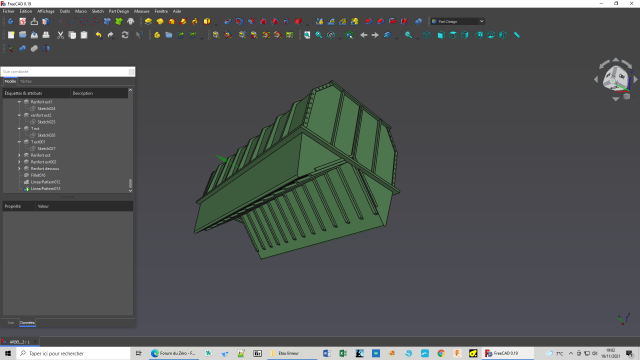Select the Données tab
Image resolution: width=640 pixels, height=360 pixels.
click(x=27, y=323)
